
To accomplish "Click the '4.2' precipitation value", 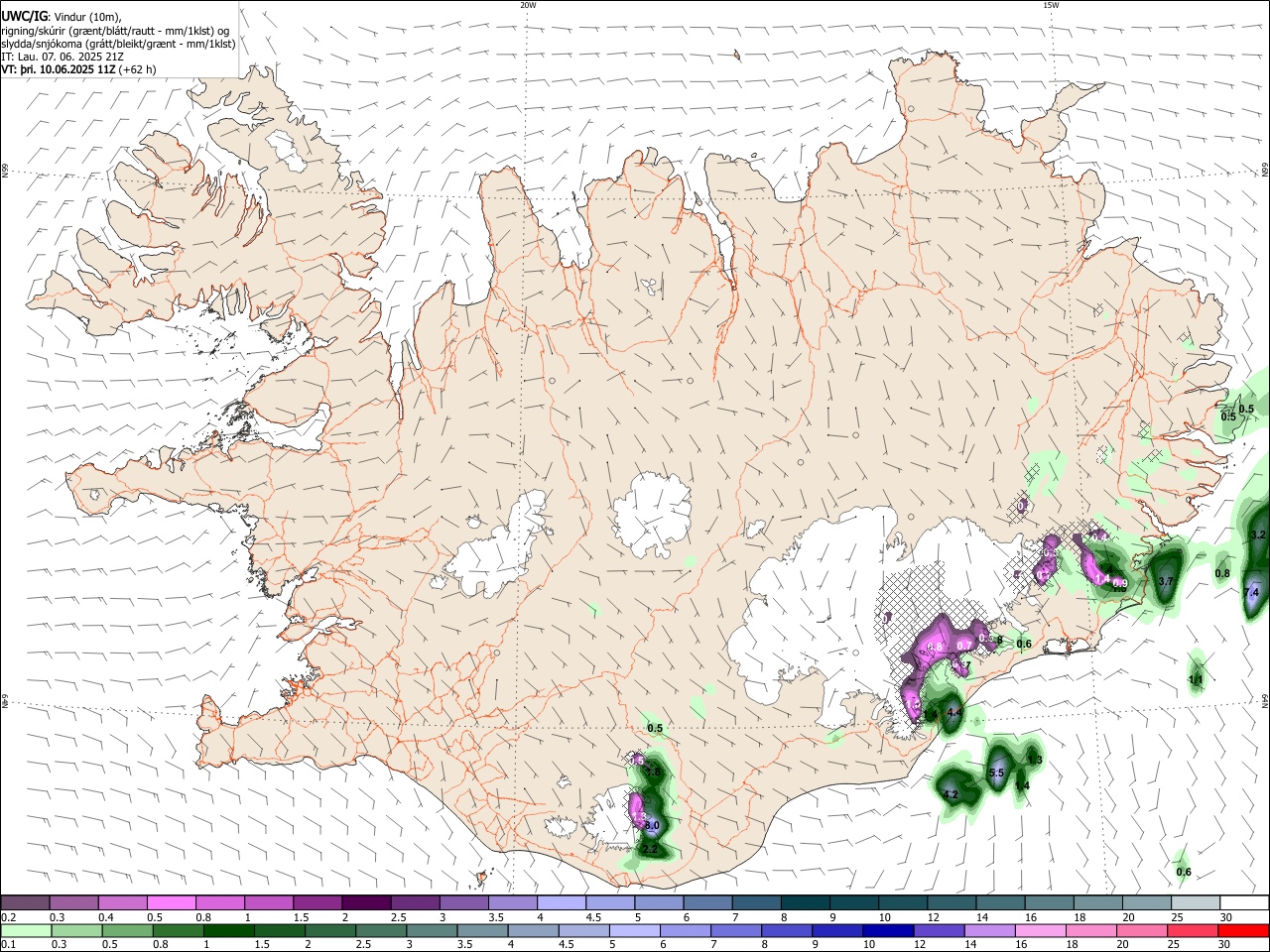I will tap(951, 794).
